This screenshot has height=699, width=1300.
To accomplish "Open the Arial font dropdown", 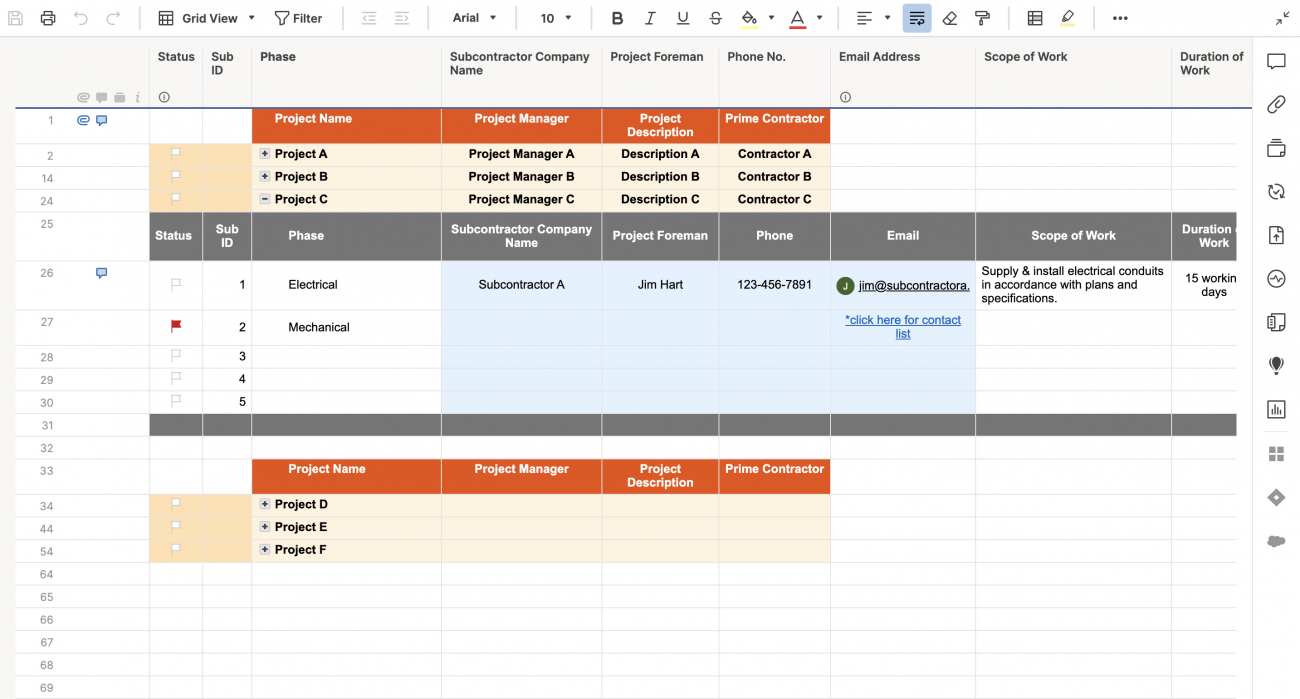I will coord(474,18).
